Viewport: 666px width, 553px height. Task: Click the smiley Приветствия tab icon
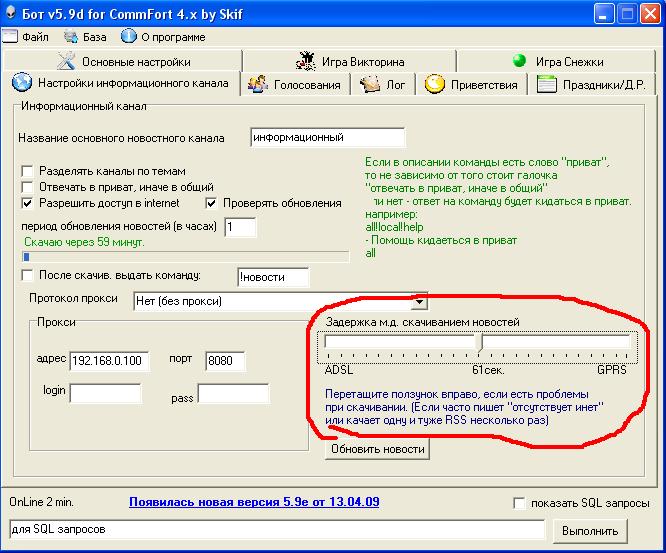[x=434, y=84]
